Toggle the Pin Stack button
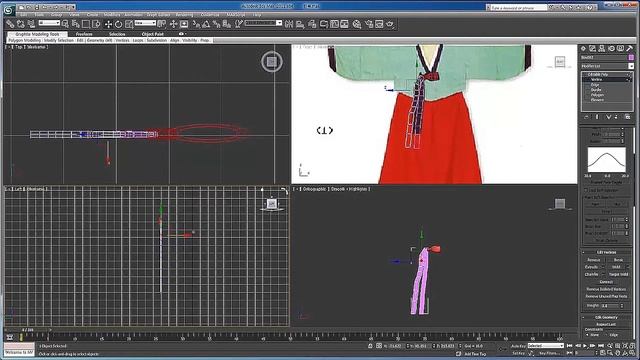Image resolution: width=640 pixels, height=360 pixels. pos(586,117)
